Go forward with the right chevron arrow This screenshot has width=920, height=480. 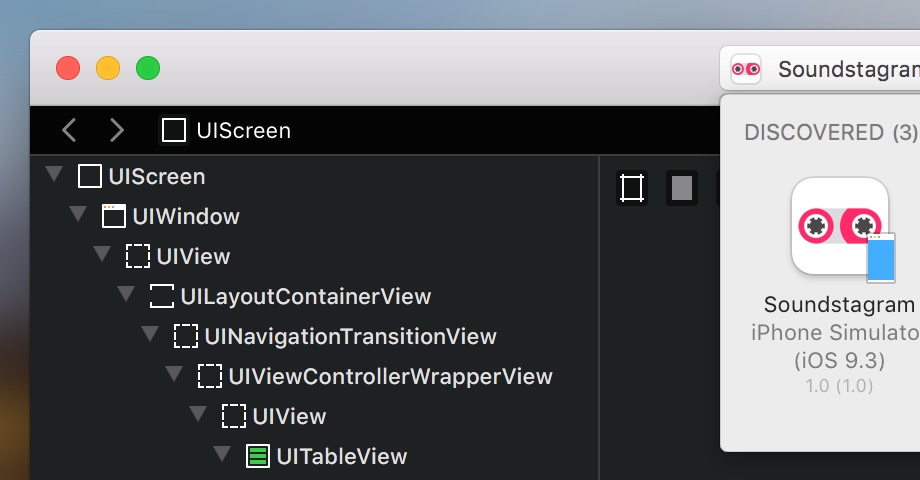[x=117, y=130]
